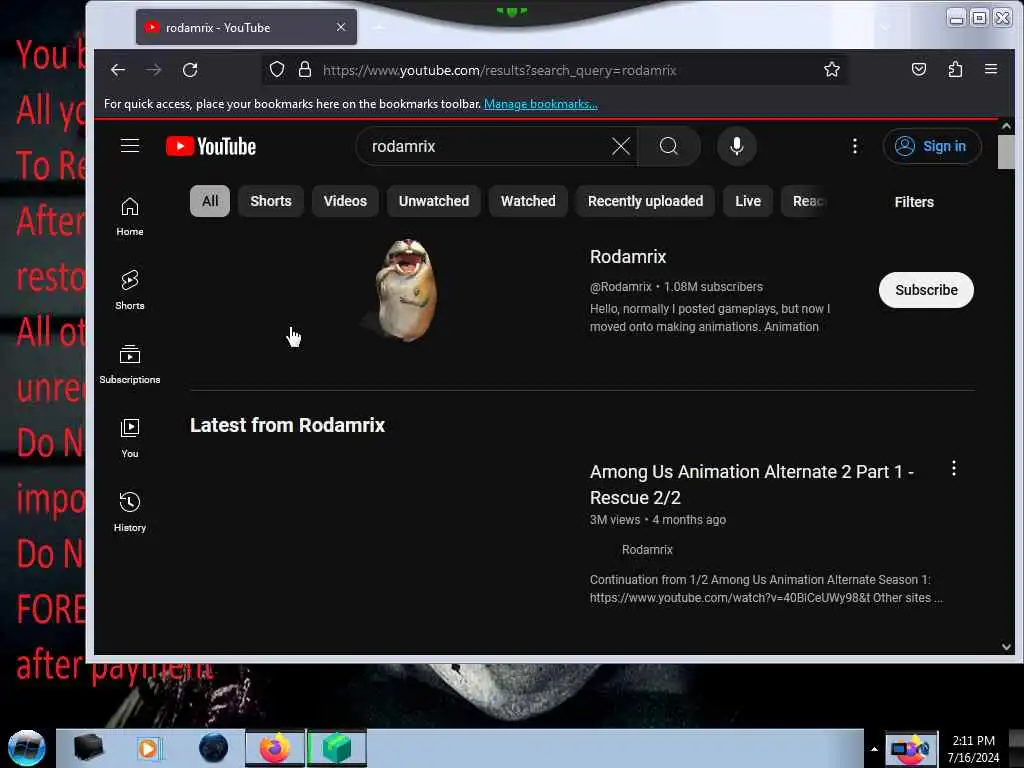Open History in the sidebar

click(x=130, y=512)
